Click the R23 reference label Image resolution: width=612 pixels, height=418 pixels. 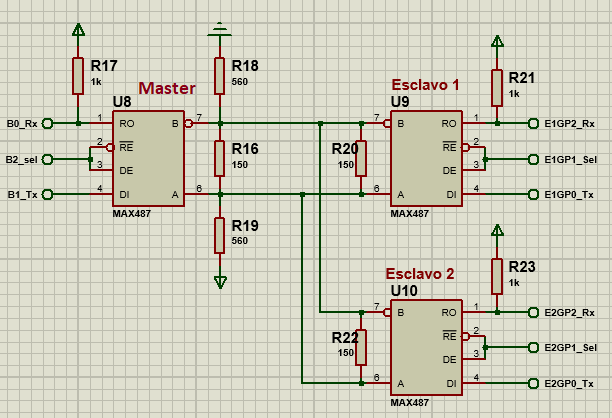[522, 267]
